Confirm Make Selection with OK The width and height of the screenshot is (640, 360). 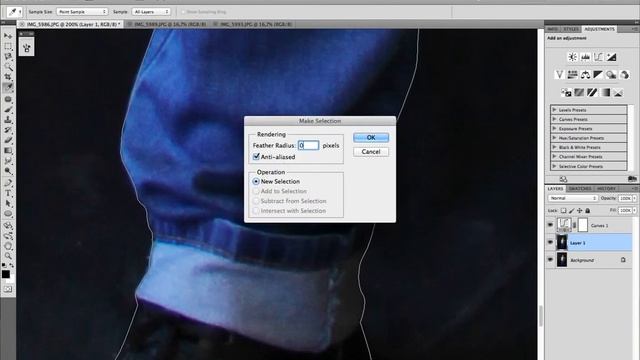[371, 138]
